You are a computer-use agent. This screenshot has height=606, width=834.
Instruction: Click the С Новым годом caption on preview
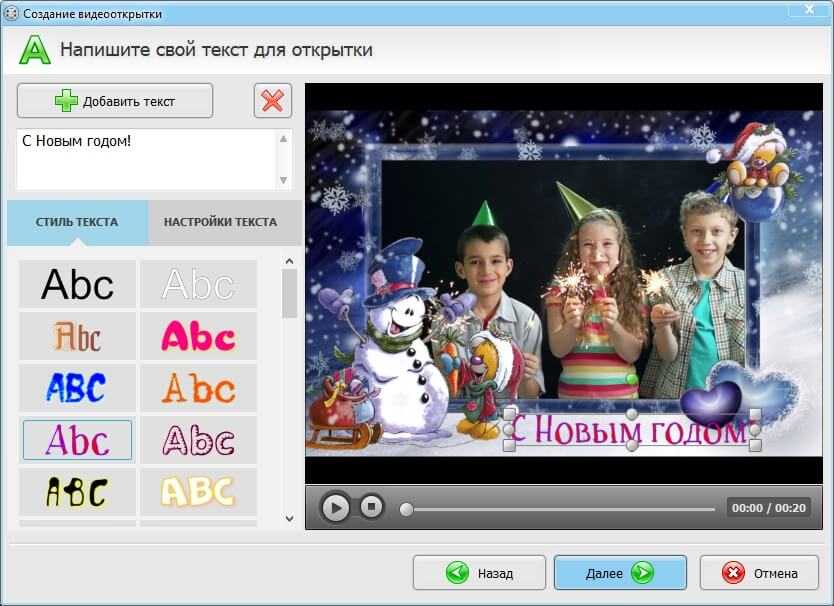tap(630, 431)
